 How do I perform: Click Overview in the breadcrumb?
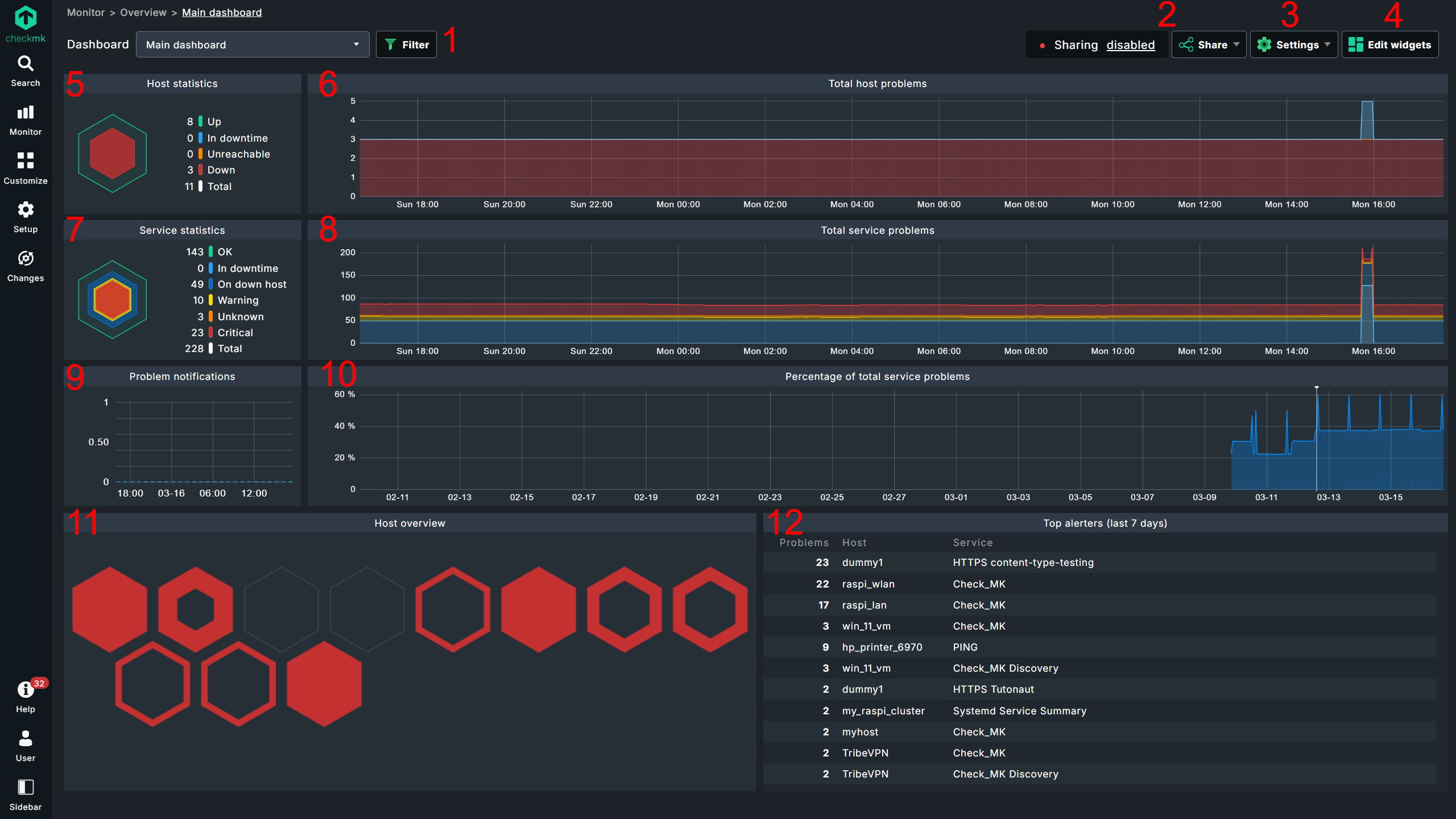143,13
